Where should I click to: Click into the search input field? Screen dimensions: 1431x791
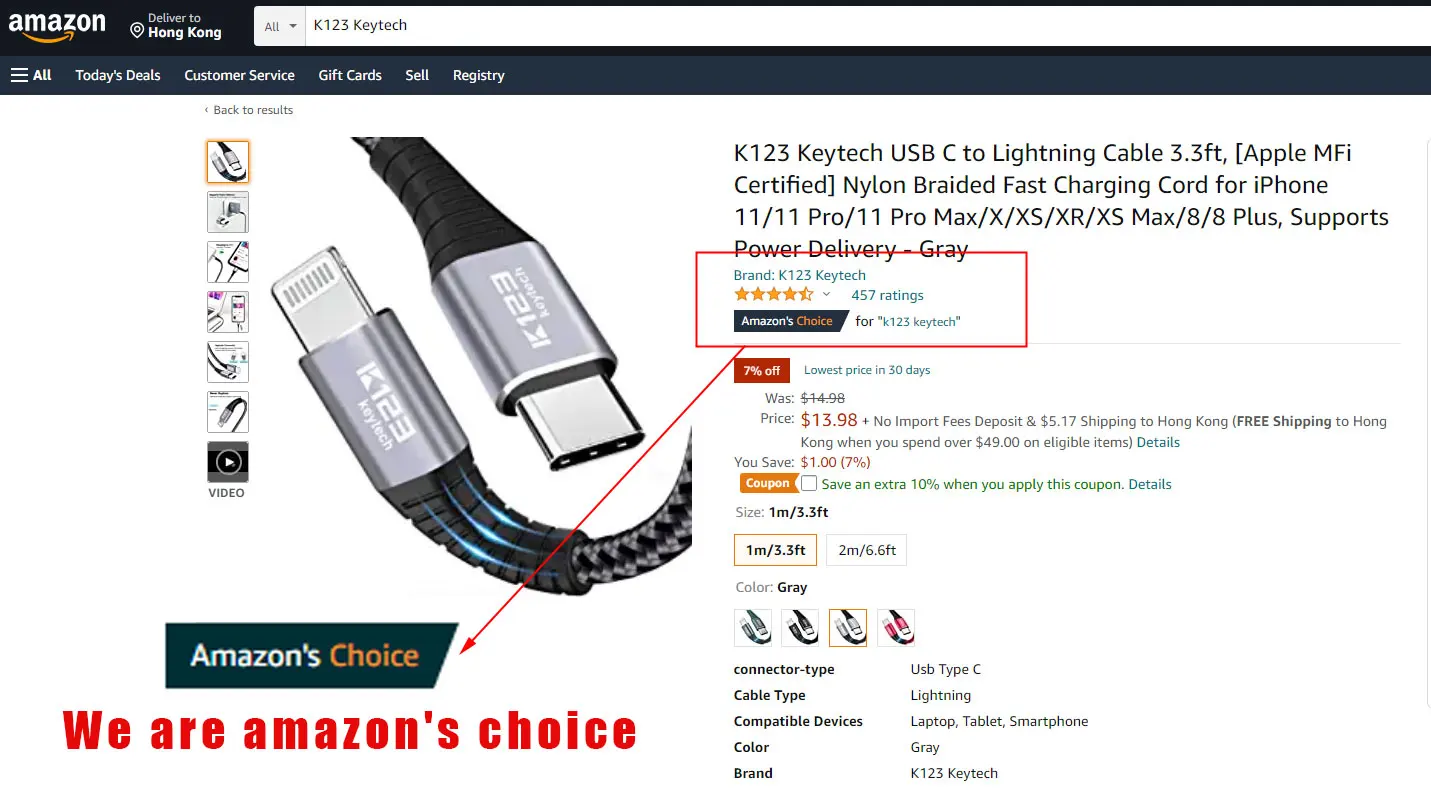(x=867, y=26)
